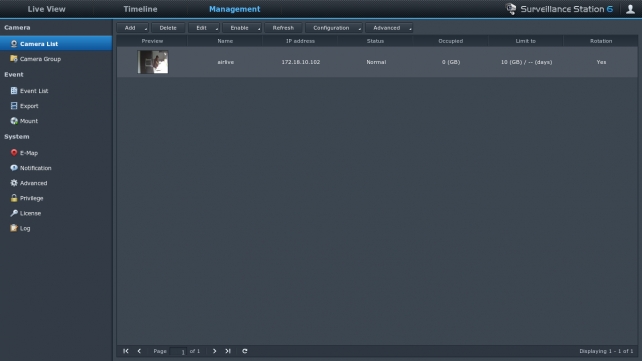Click the Export icon
The width and height of the screenshot is (642, 361).
pos(14,106)
